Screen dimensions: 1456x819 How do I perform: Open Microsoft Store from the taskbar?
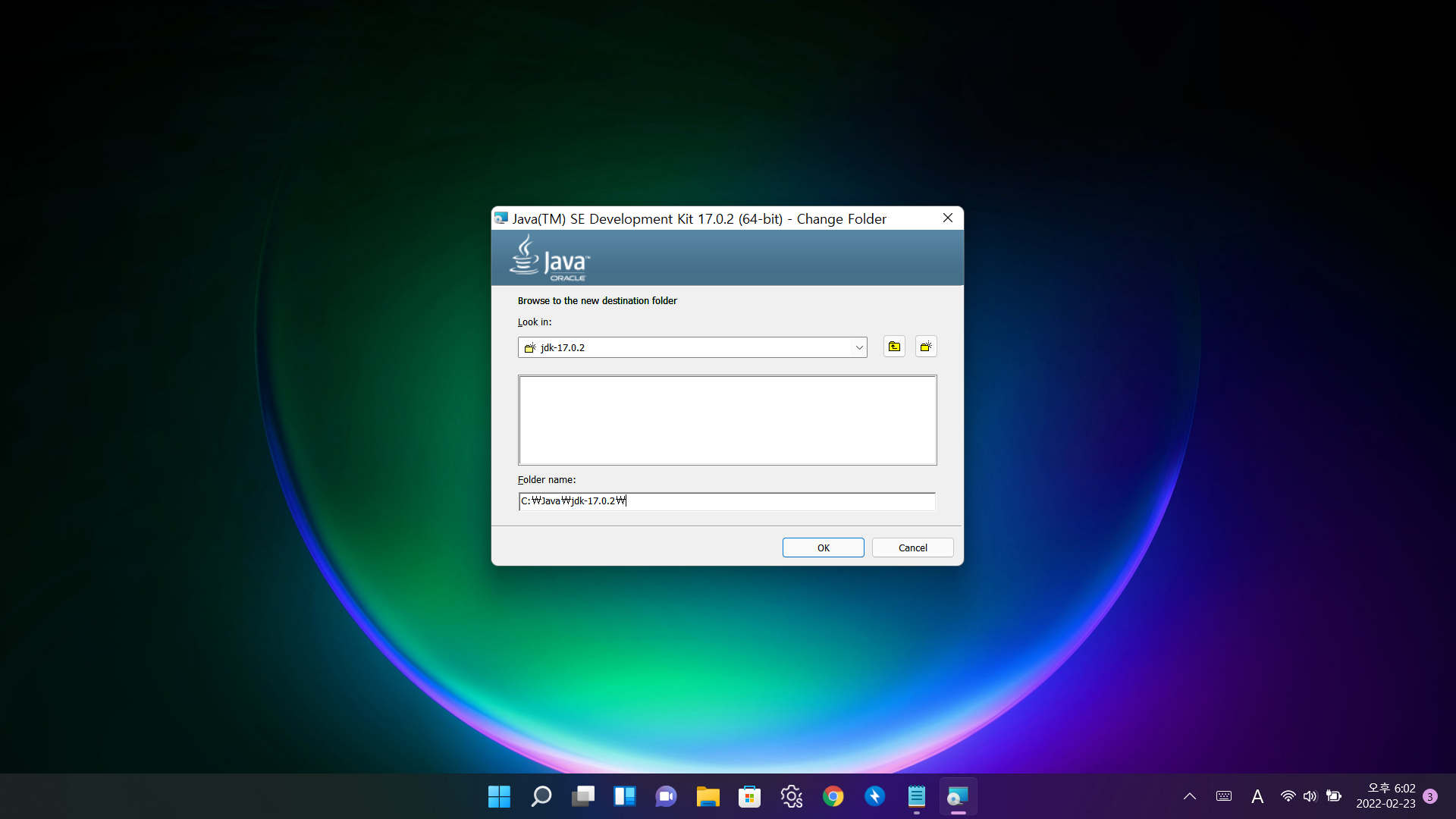pyautogui.click(x=749, y=796)
